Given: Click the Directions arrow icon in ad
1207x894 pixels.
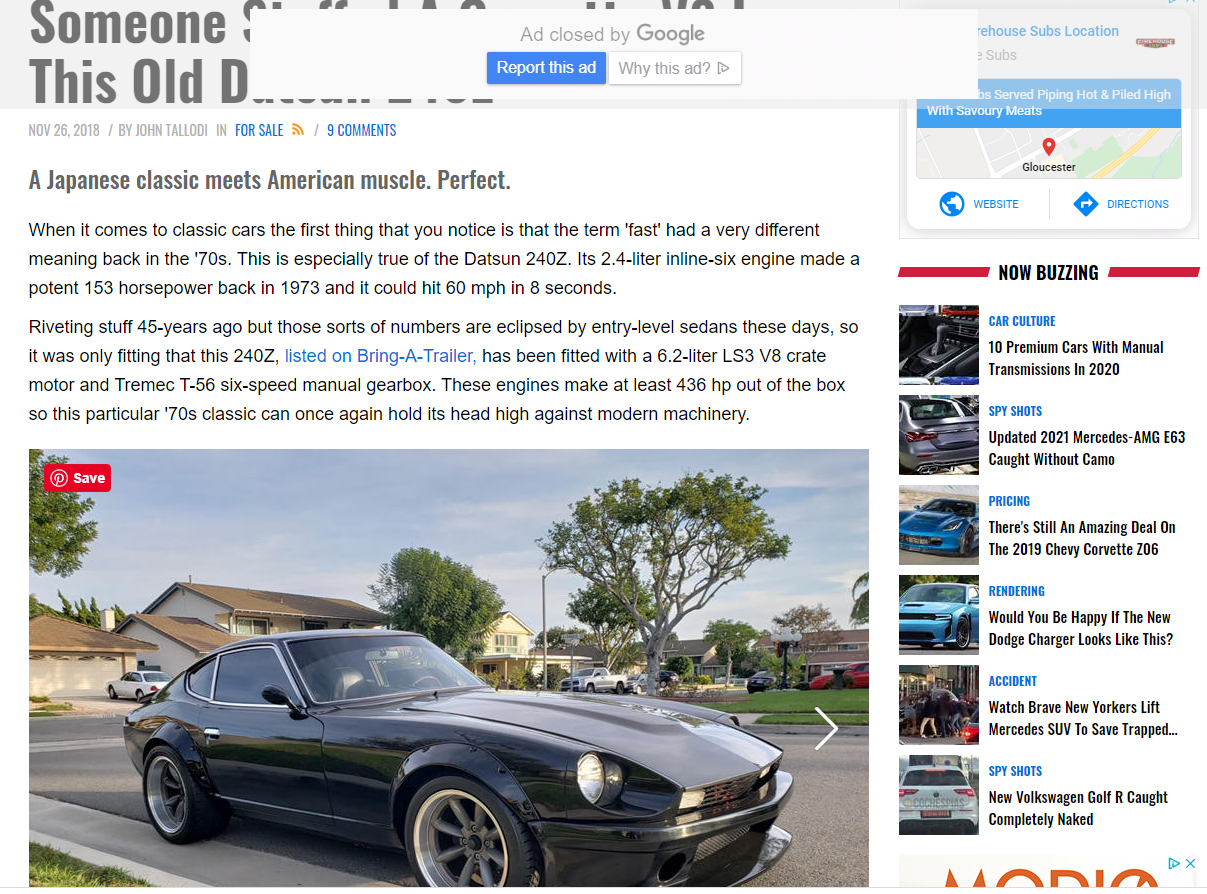Looking at the screenshot, I should tap(1085, 204).
